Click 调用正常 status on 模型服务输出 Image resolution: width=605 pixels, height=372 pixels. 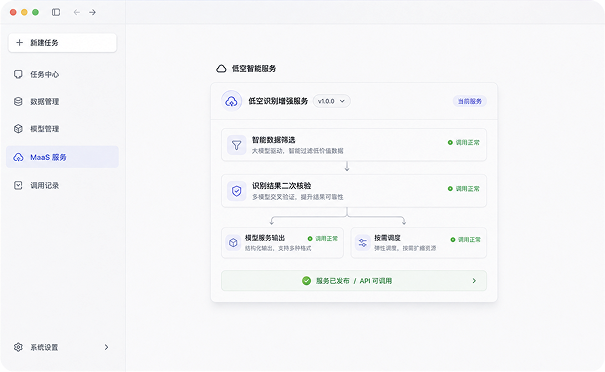[323, 238]
